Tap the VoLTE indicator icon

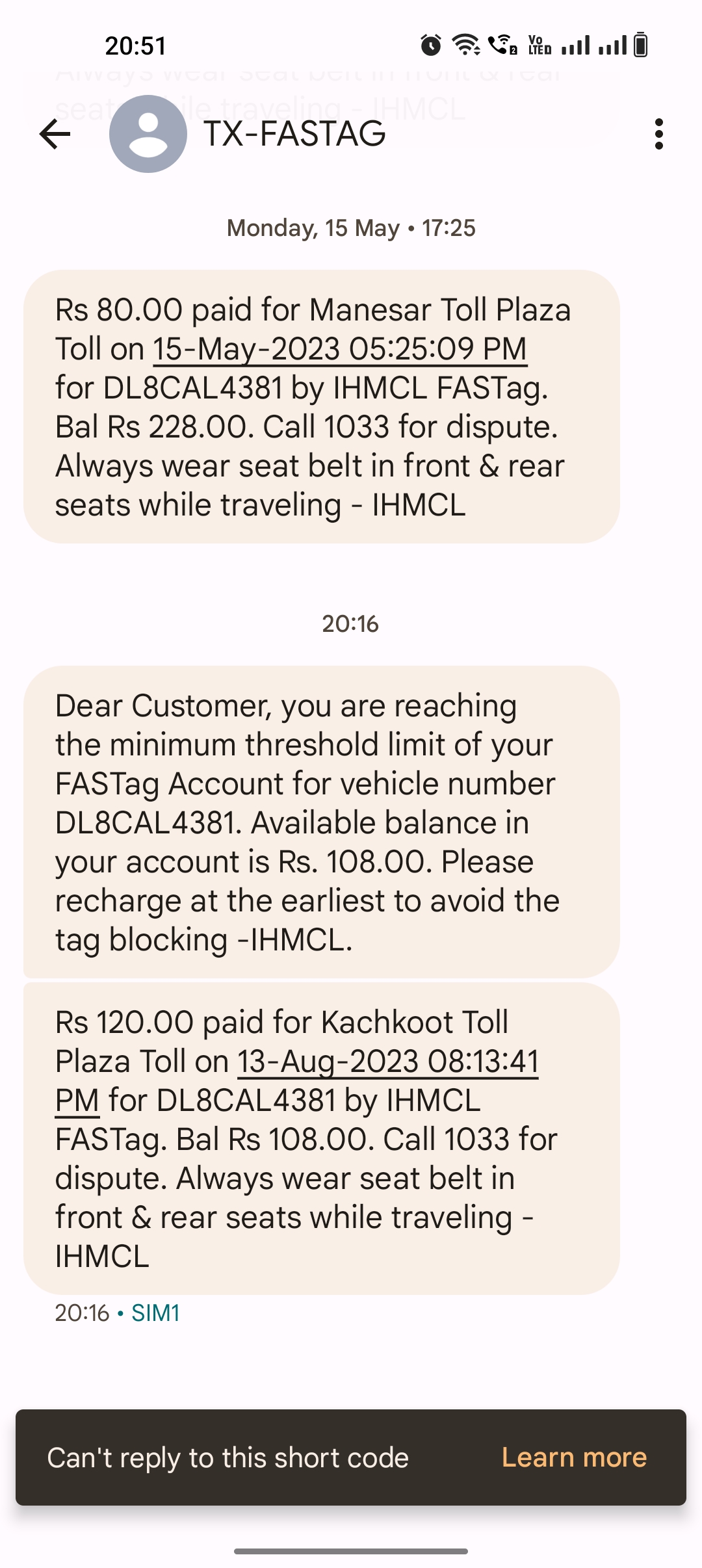[x=539, y=46]
